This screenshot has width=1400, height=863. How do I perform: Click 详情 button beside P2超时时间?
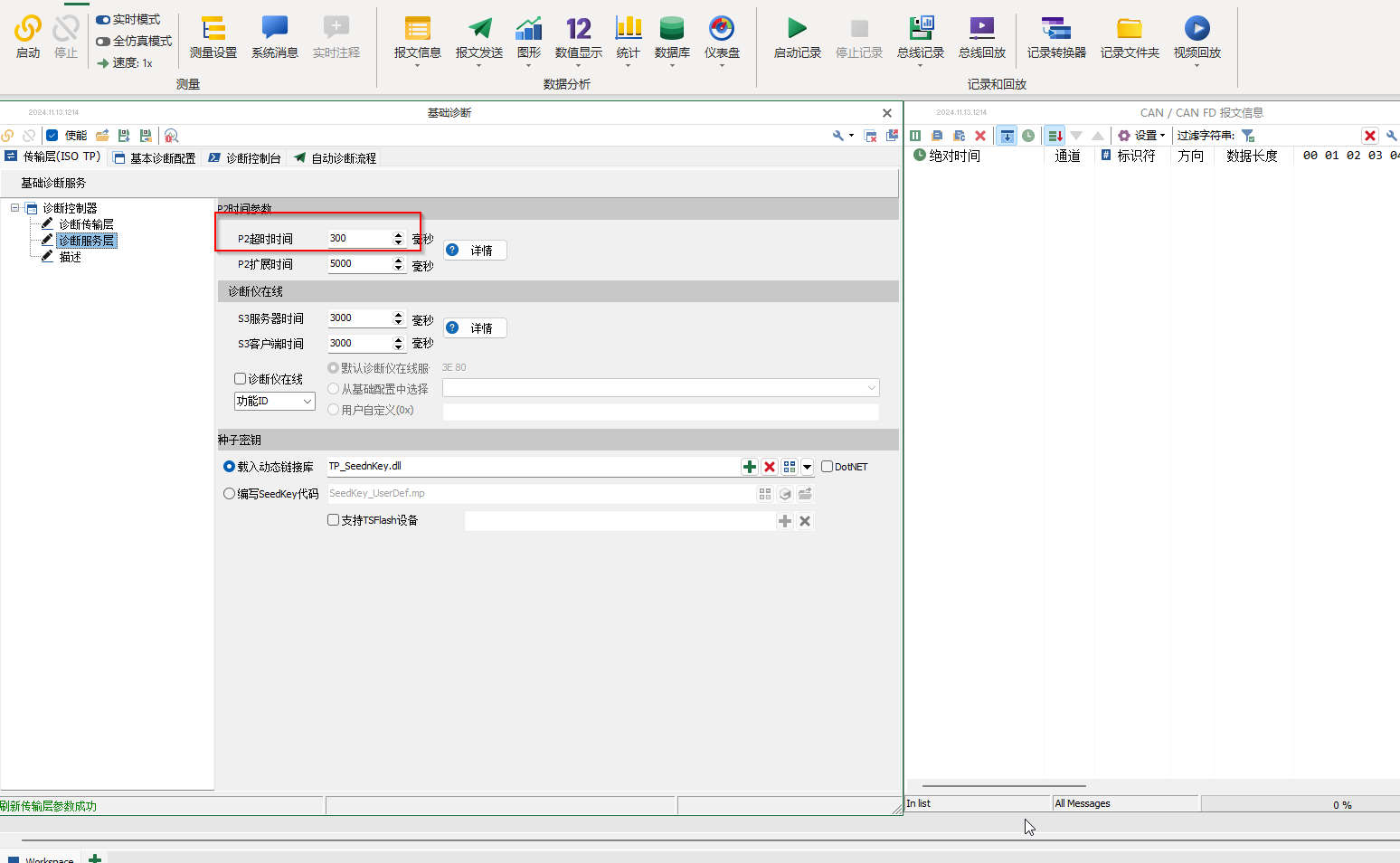coord(475,251)
